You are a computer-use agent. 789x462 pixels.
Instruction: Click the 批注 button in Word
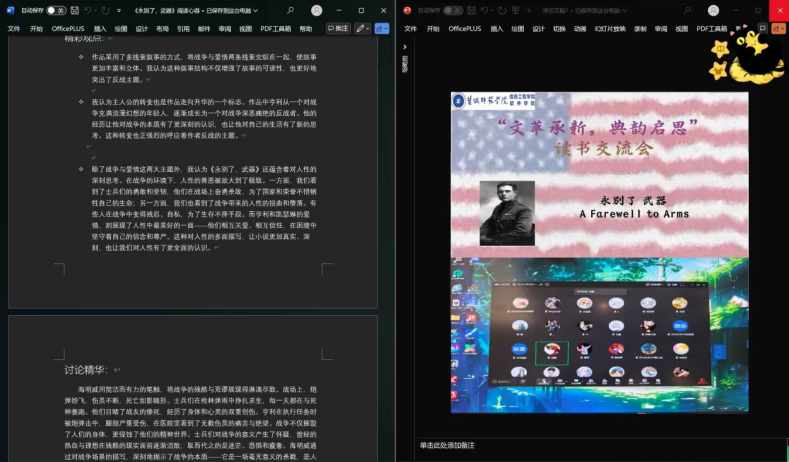tap(338, 28)
